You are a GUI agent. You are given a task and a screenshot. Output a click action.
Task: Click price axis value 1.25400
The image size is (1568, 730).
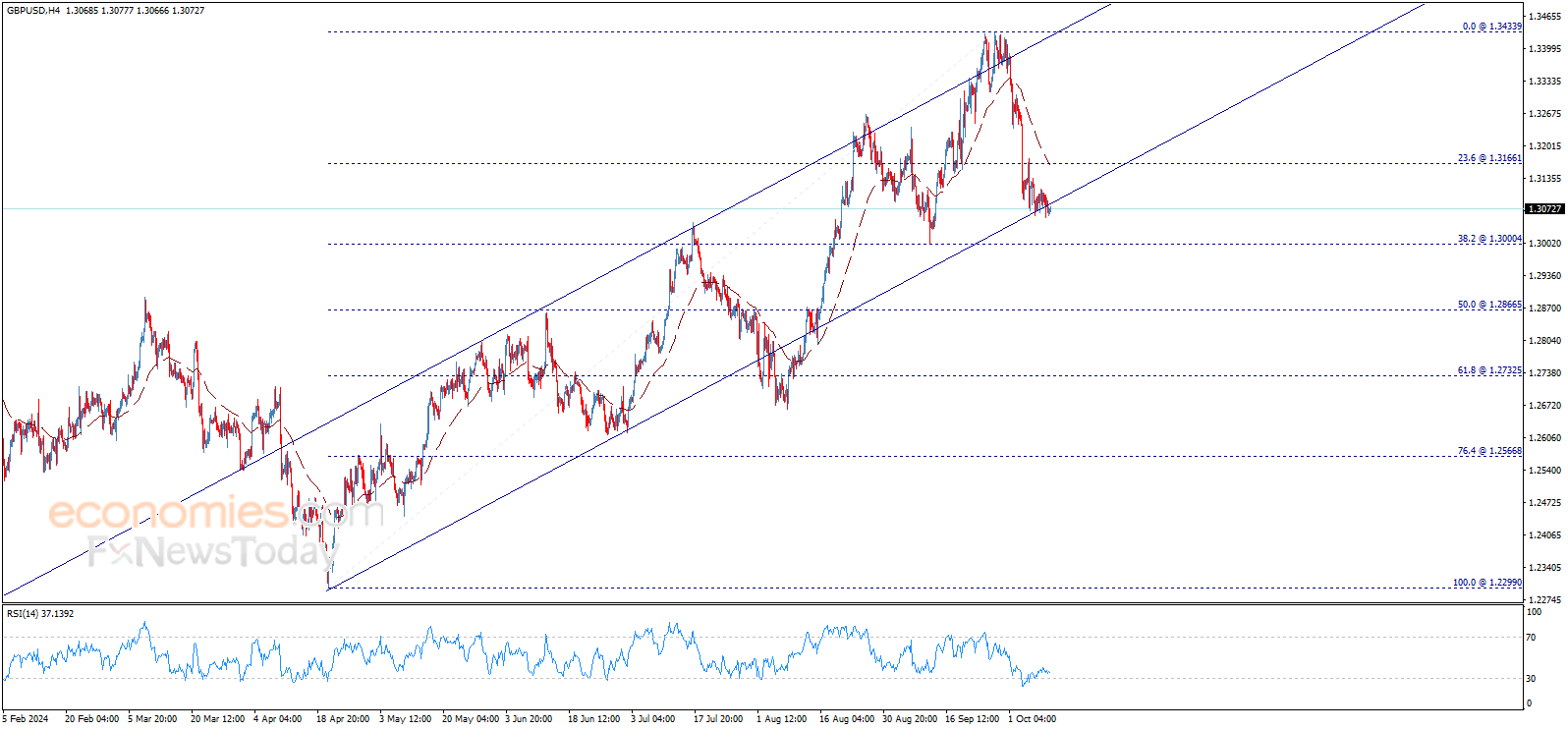(1545, 471)
